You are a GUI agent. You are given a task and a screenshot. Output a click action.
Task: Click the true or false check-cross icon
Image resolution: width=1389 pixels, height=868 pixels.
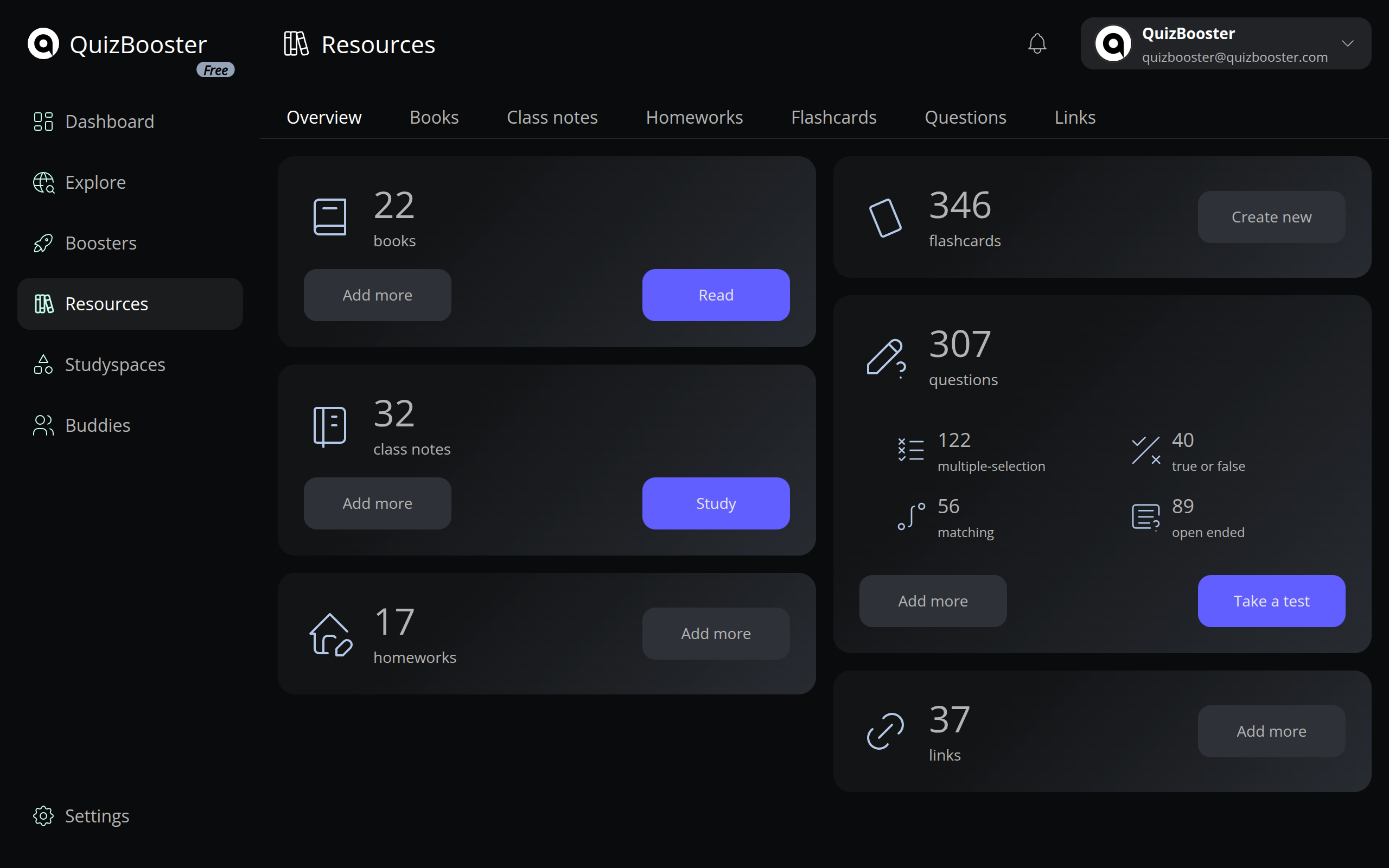tap(1146, 450)
